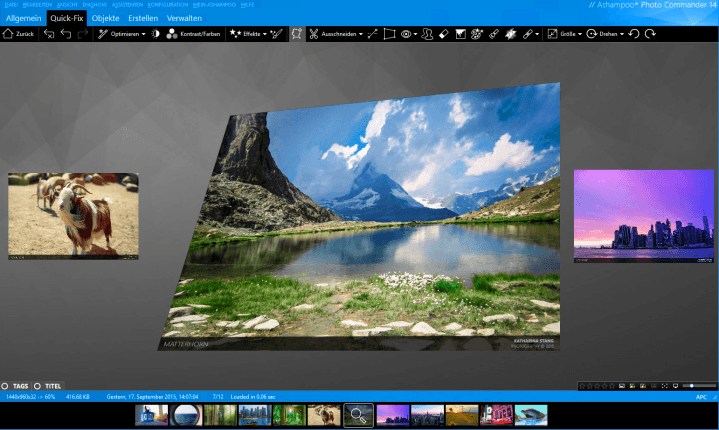719x430 pixels.
Task: Open the Diashow menu
Action: pyautogui.click(x=94, y=5)
